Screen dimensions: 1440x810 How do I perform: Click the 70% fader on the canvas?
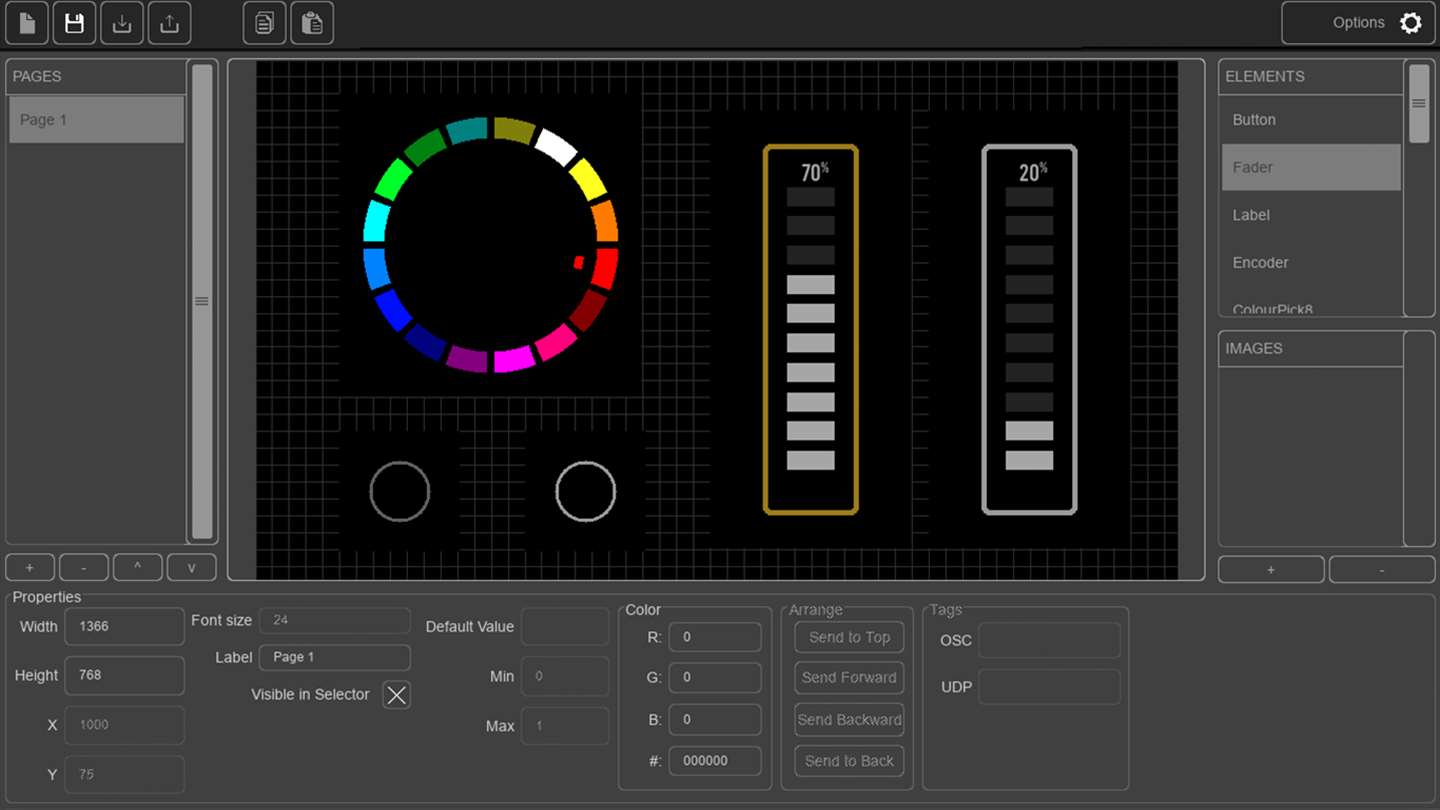[810, 330]
